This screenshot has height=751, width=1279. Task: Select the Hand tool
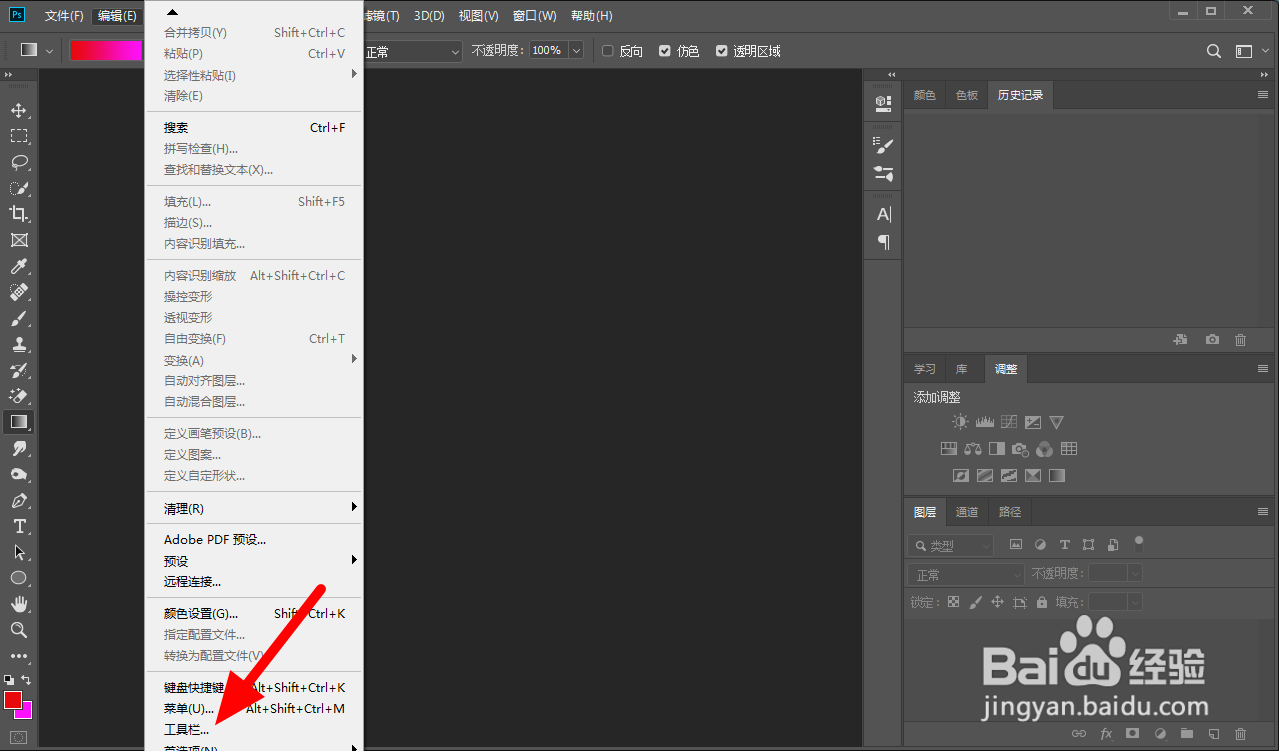[x=19, y=604]
